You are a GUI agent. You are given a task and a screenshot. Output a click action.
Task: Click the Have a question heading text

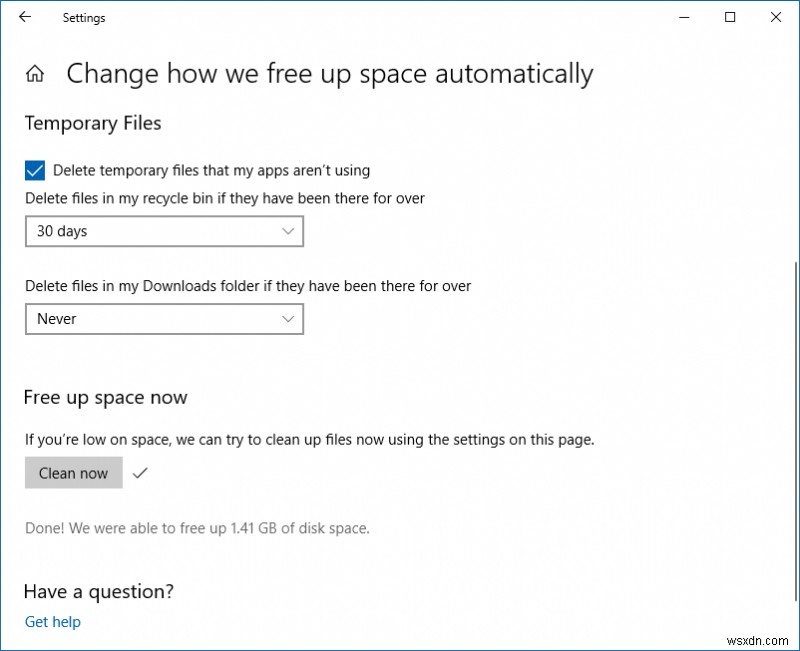click(x=97, y=591)
